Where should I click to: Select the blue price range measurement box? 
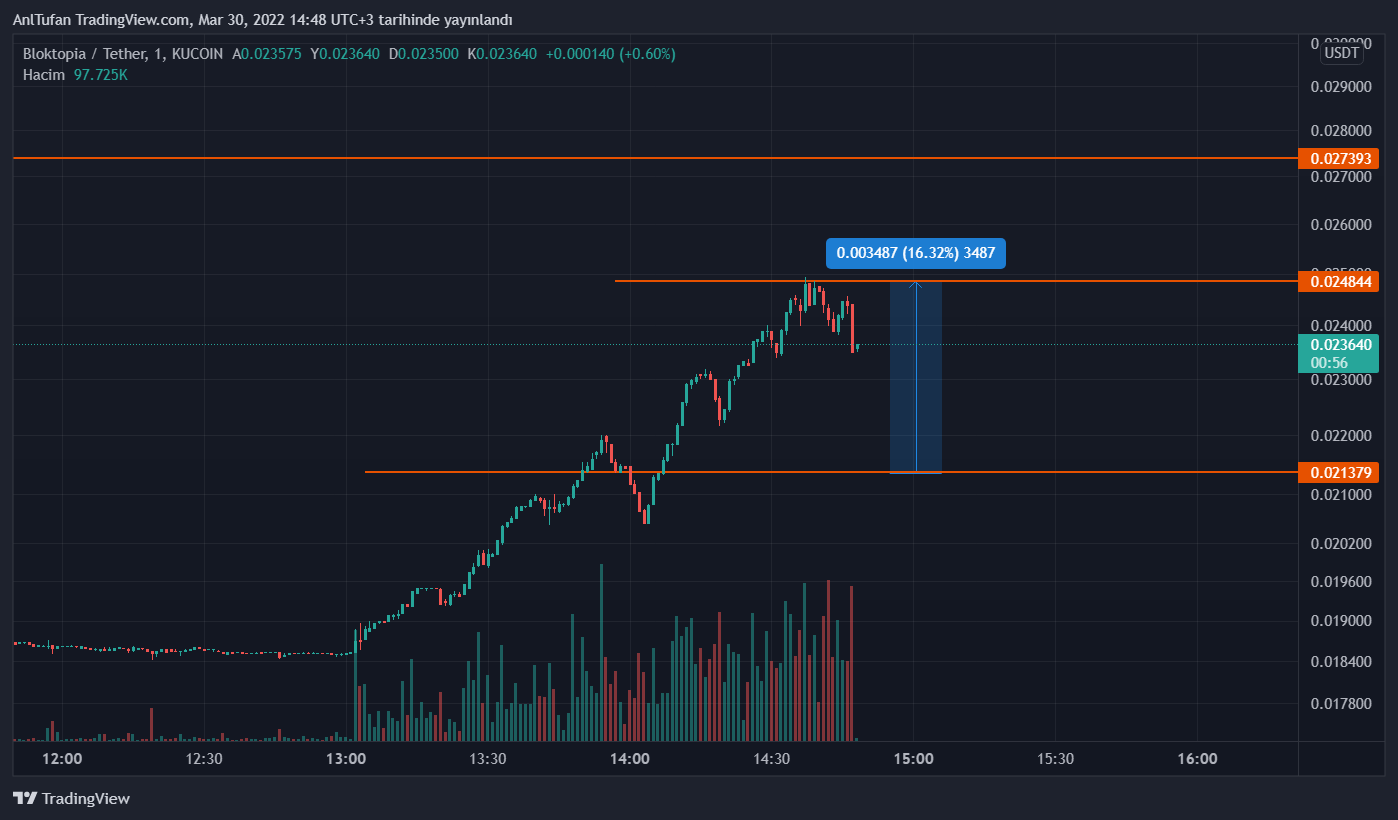[x=916, y=400]
